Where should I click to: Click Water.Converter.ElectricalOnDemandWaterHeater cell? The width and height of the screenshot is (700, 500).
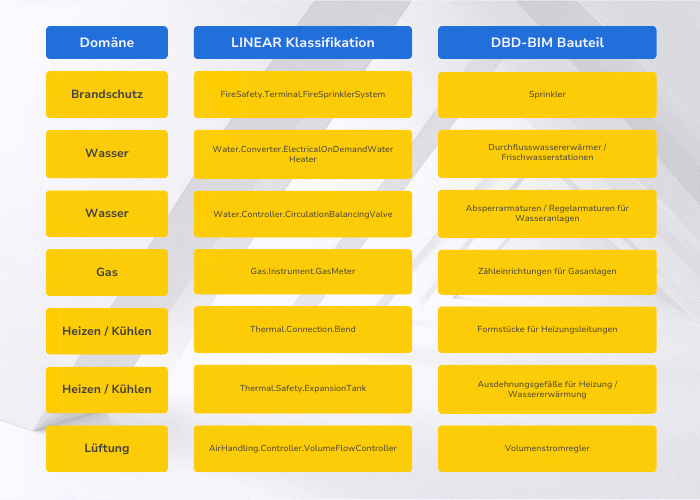tap(303, 154)
